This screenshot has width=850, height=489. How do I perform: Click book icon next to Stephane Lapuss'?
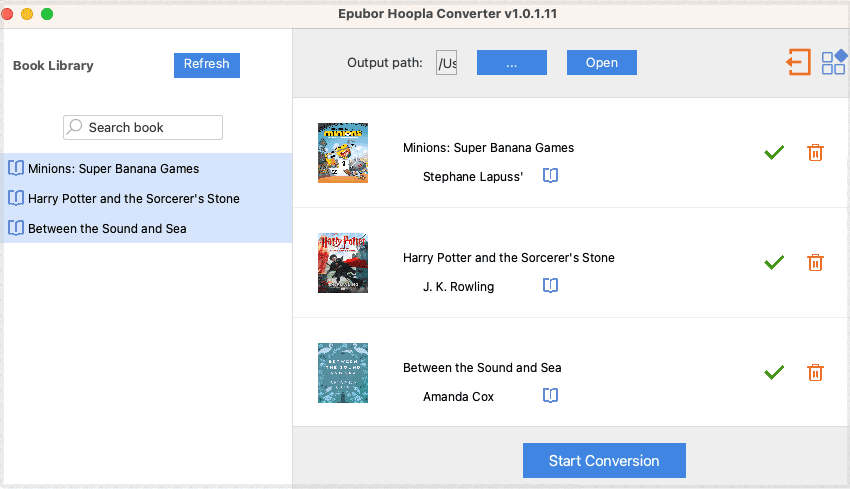[550, 176]
